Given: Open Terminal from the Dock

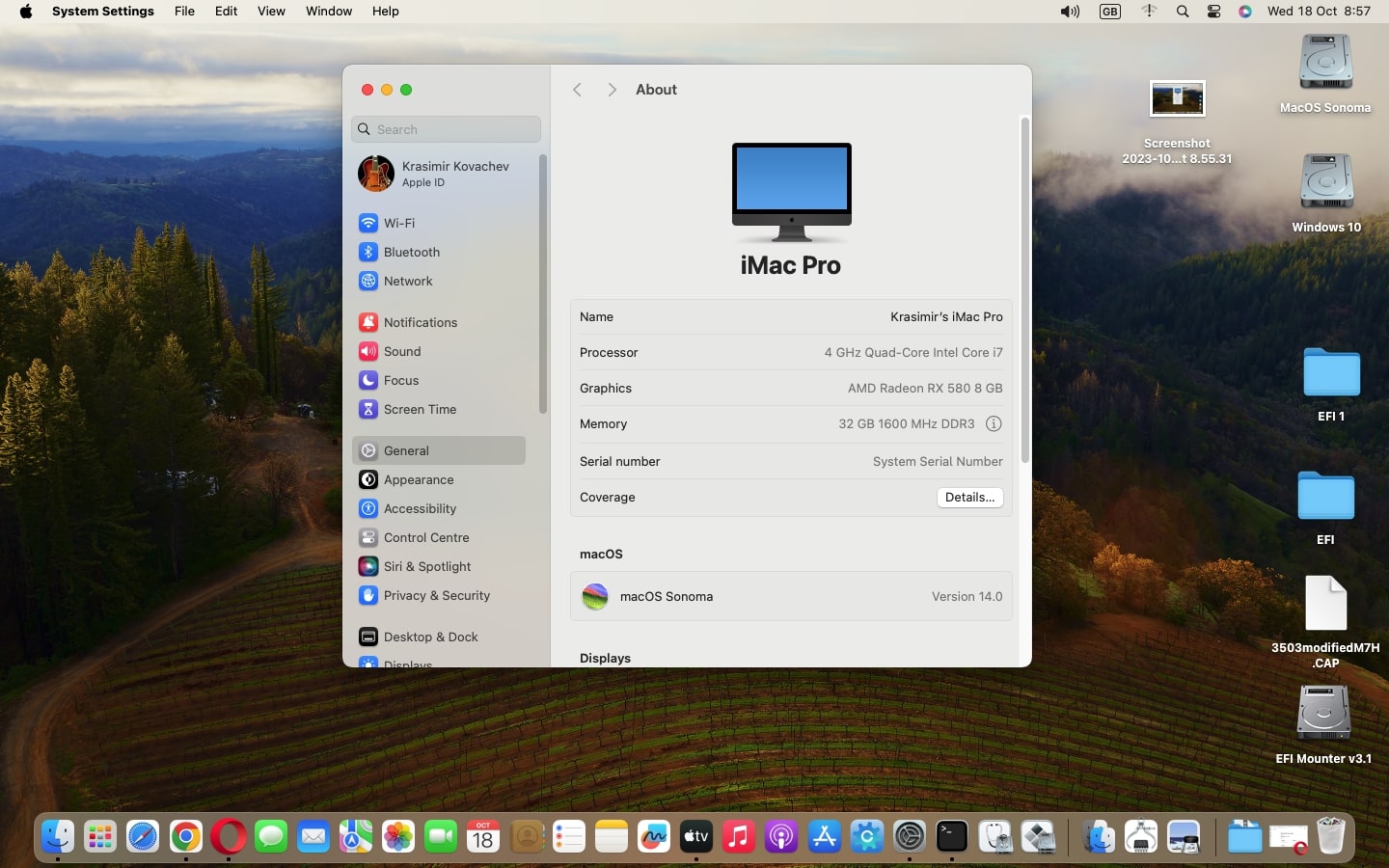Looking at the screenshot, I should coord(952,836).
